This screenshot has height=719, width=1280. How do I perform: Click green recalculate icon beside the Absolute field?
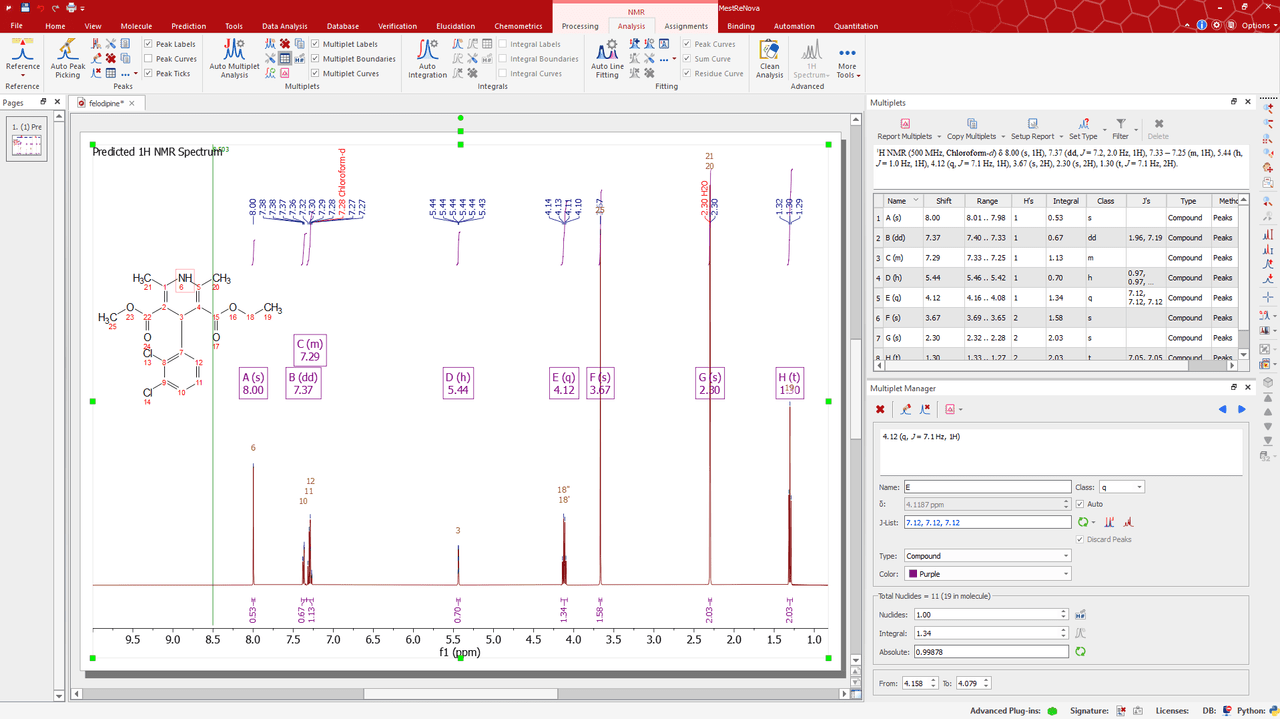(x=1081, y=652)
